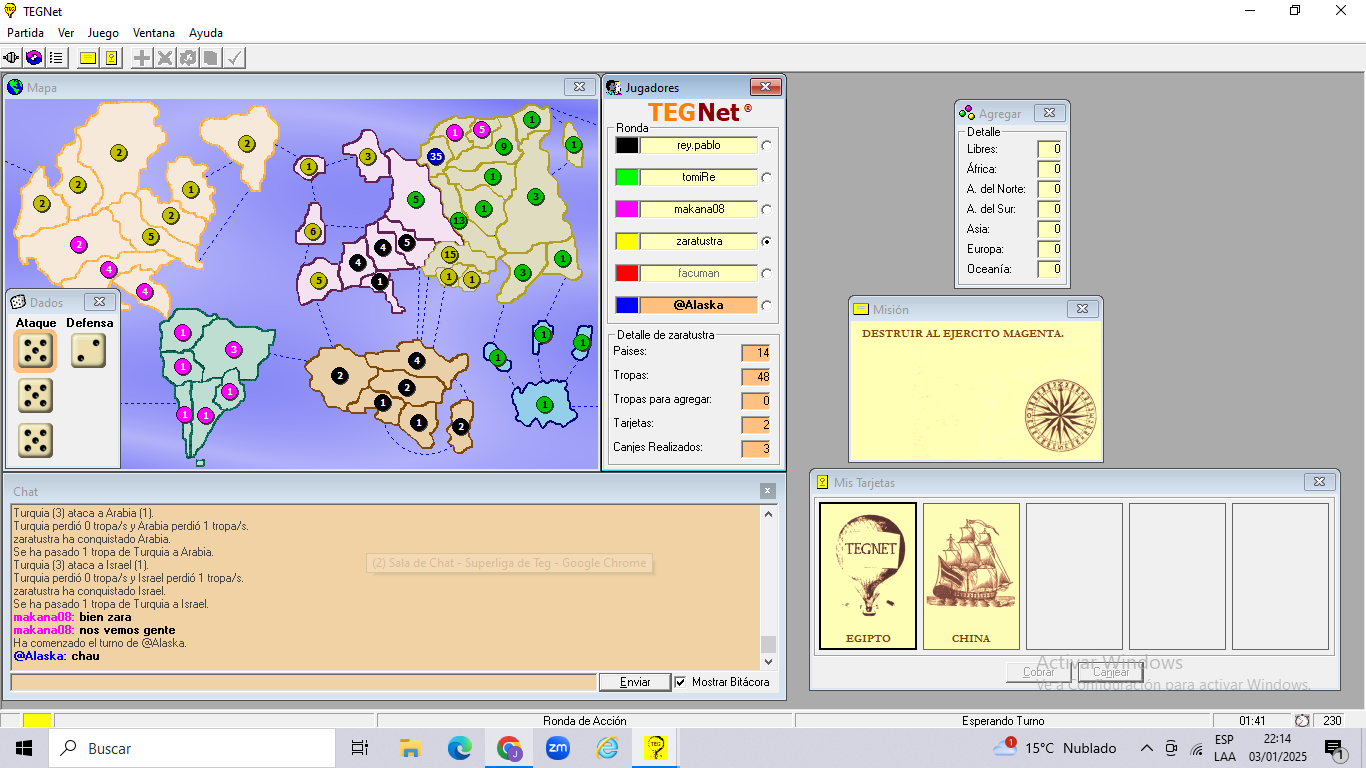Click the red color swatch for facuman
The height and width of the screenshot is (768, 1366).
[x=627, y=273]
